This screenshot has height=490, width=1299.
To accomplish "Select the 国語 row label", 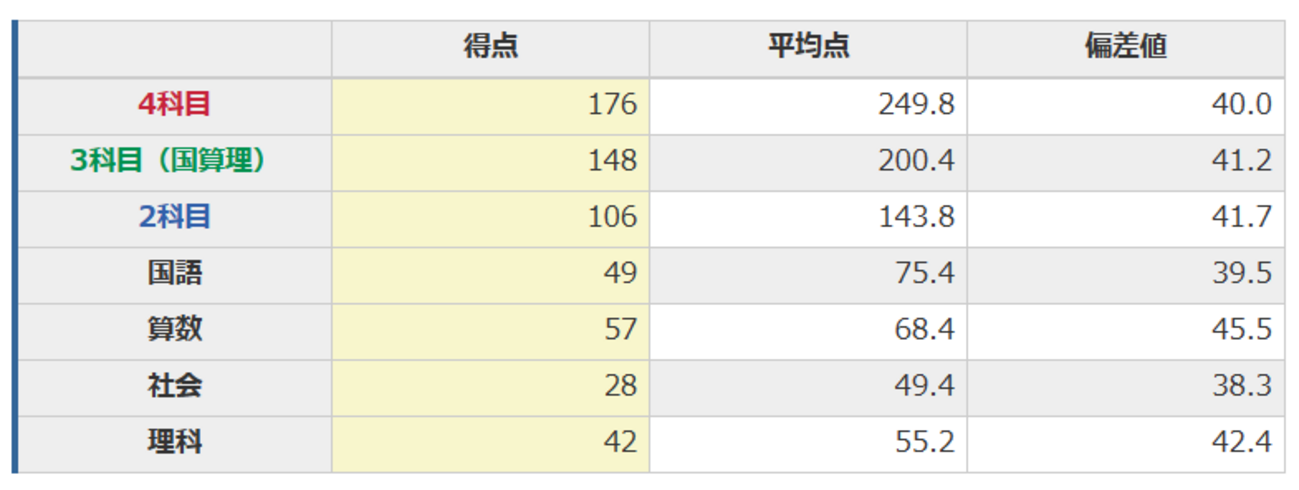I will [x=175, y=272].
